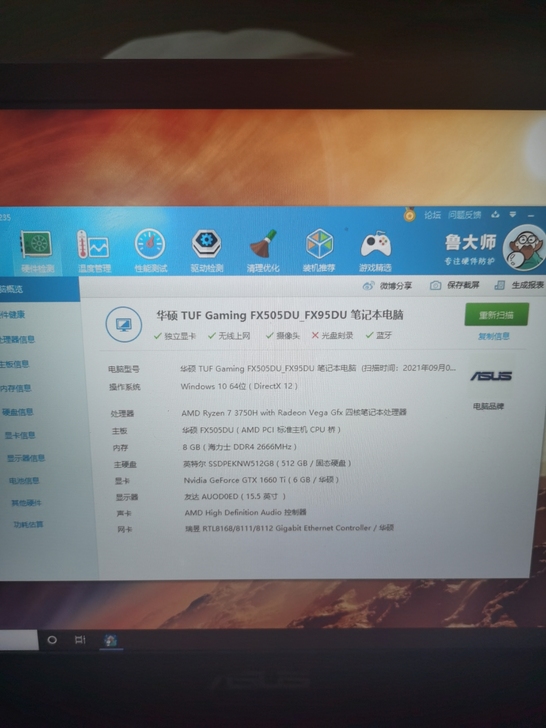The width and height of the screenshot is (546, 728).
Task: Open Task View from taskbar
Action: (x=80, y=640)
